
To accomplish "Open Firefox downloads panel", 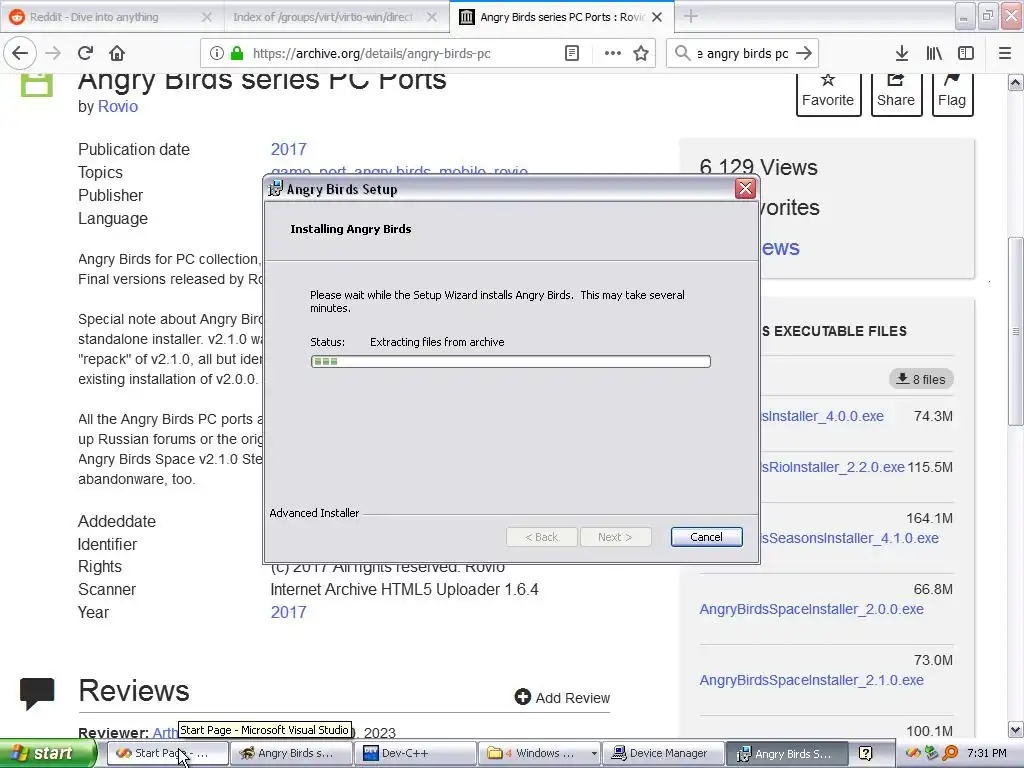I will point(902,53).
